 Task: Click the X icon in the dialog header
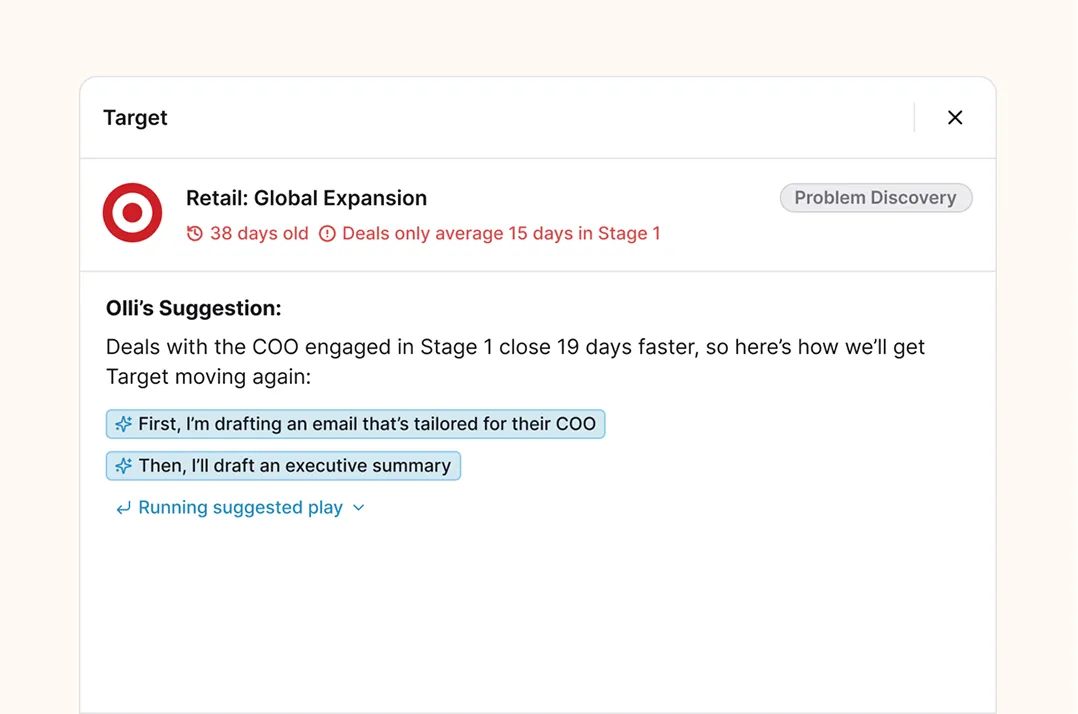955,117
